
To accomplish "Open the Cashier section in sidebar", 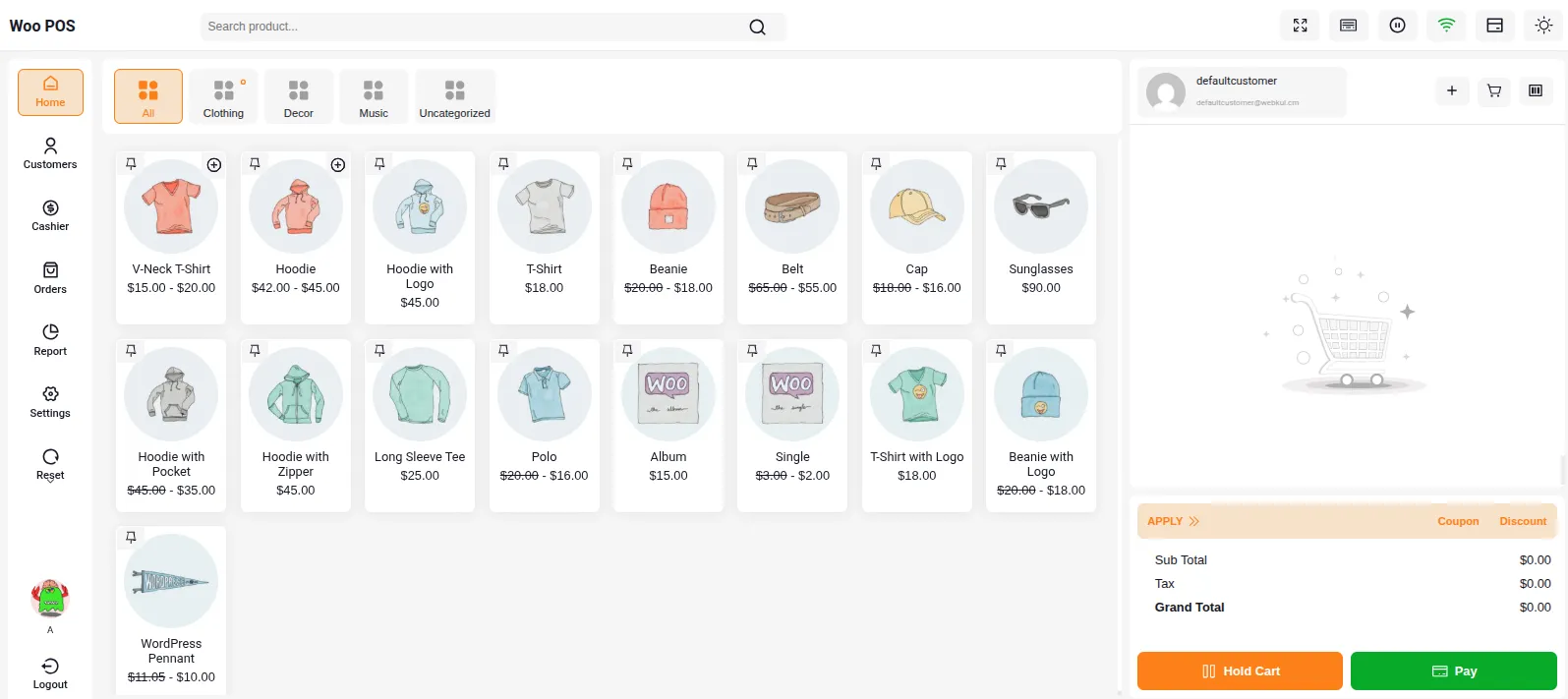I will click(50, 215).
